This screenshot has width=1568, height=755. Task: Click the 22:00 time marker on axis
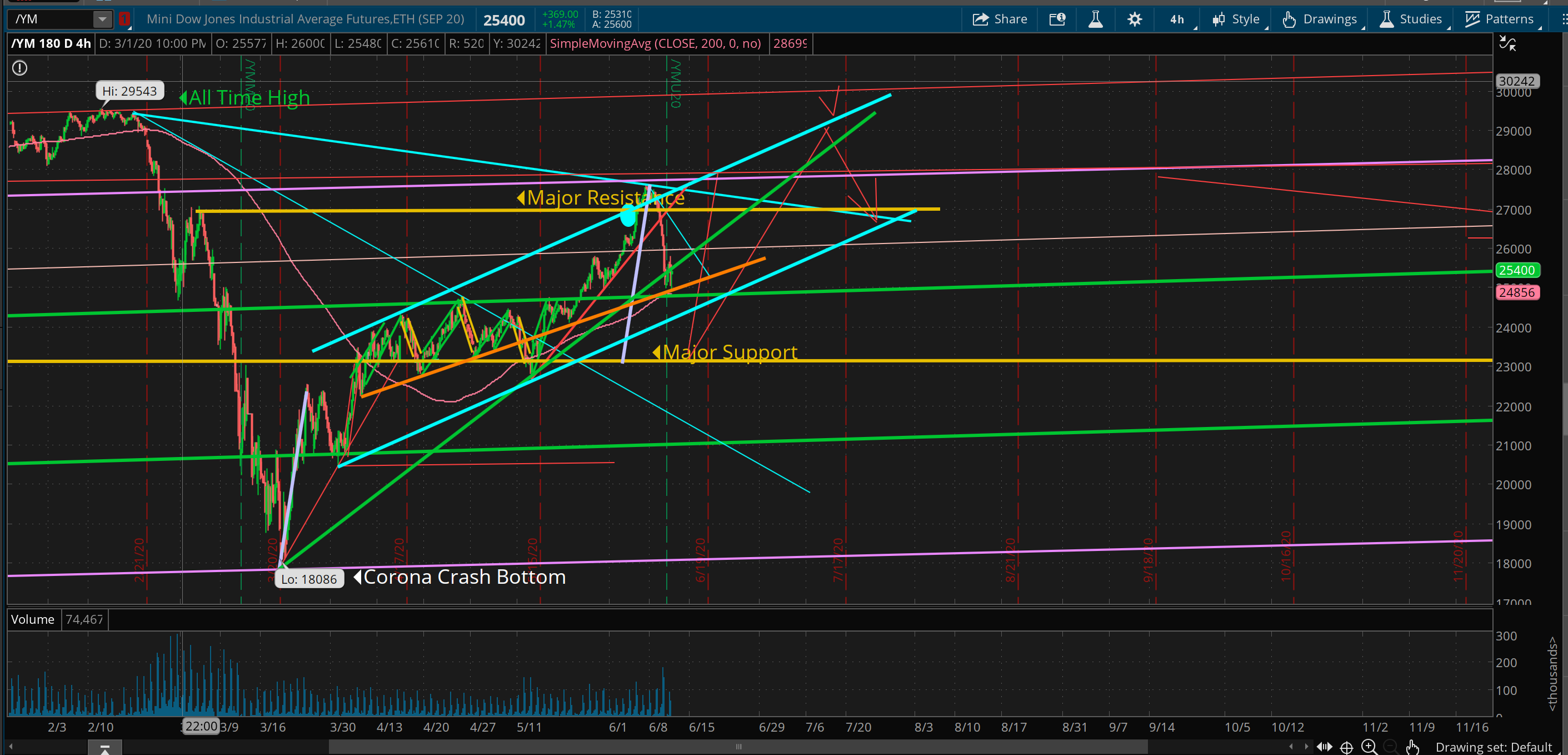pos(201,726)
